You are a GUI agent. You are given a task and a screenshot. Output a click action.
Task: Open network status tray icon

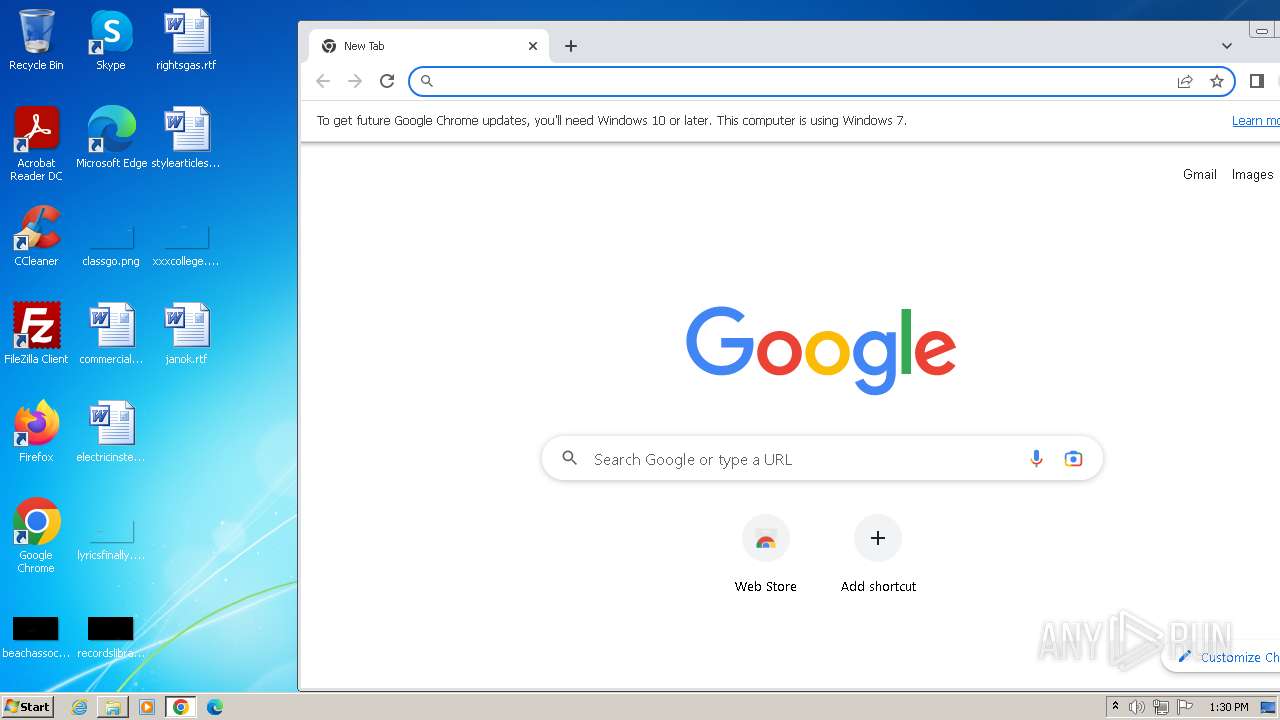point(1161,707)
